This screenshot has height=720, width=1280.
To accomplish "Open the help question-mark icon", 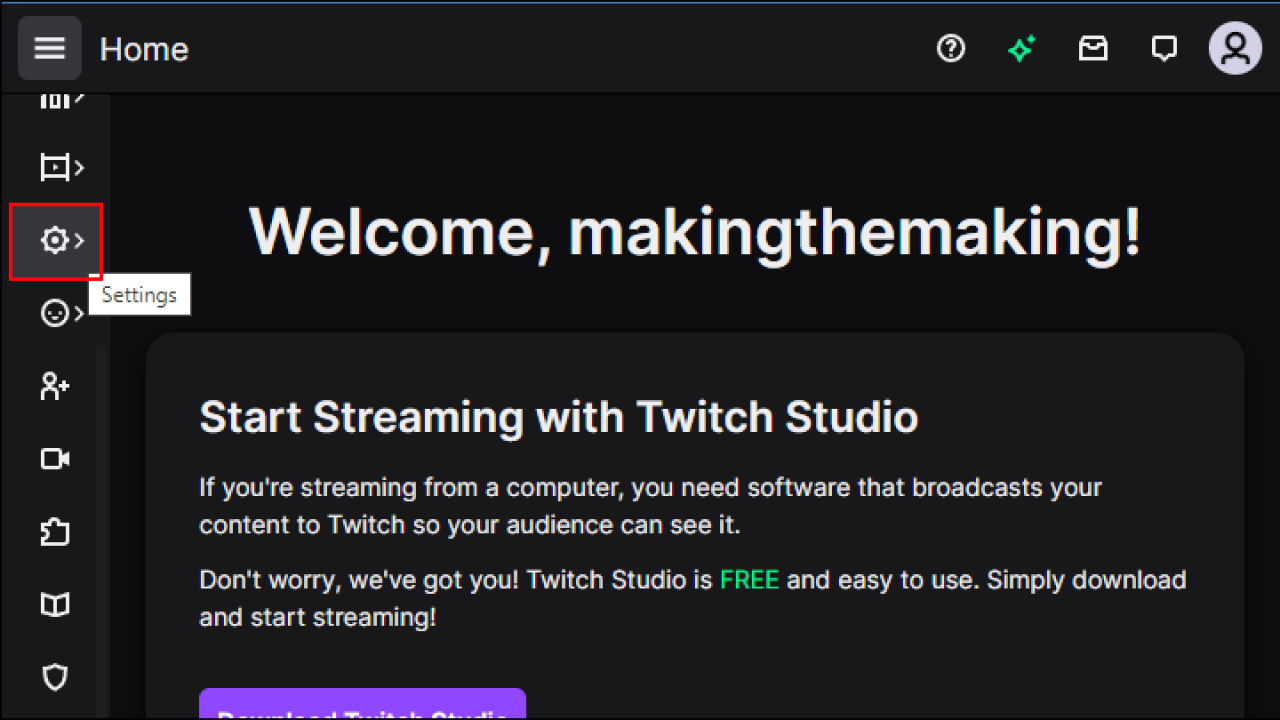I will (951, 48).
